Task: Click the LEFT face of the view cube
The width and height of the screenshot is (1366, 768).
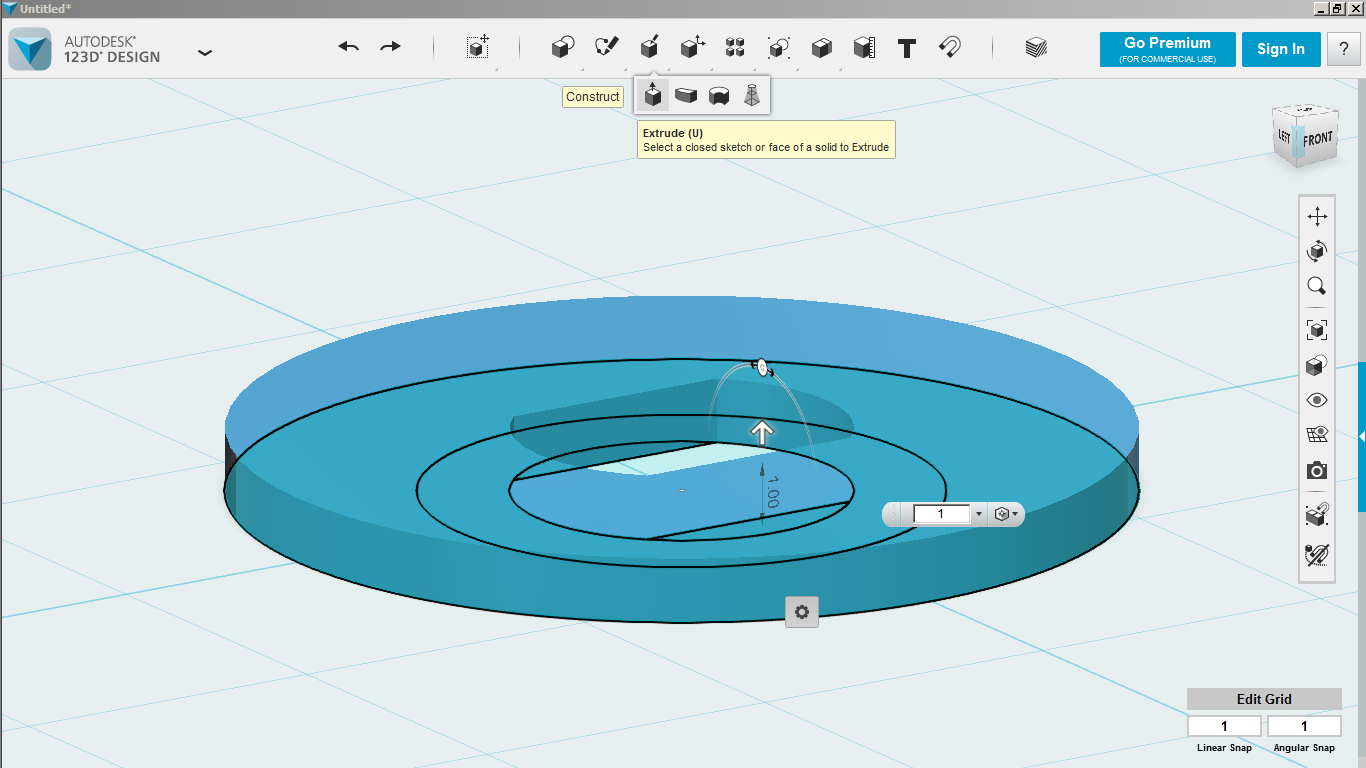Action: [1285, 136]
